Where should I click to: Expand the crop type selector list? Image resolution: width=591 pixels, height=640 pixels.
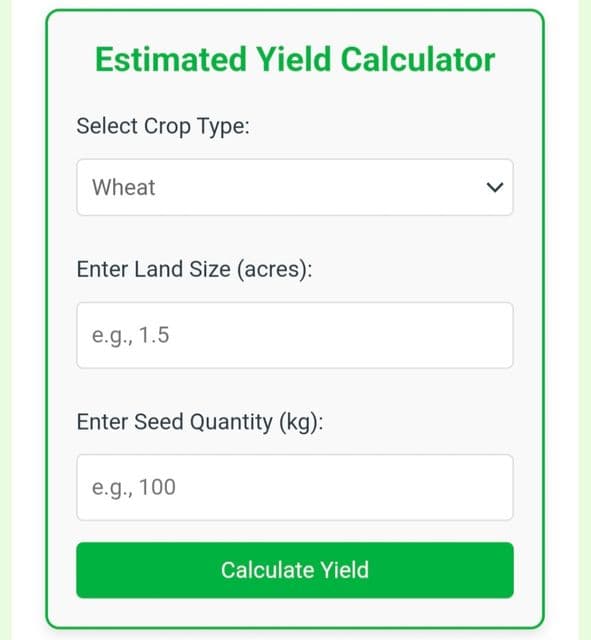[295, 187]
